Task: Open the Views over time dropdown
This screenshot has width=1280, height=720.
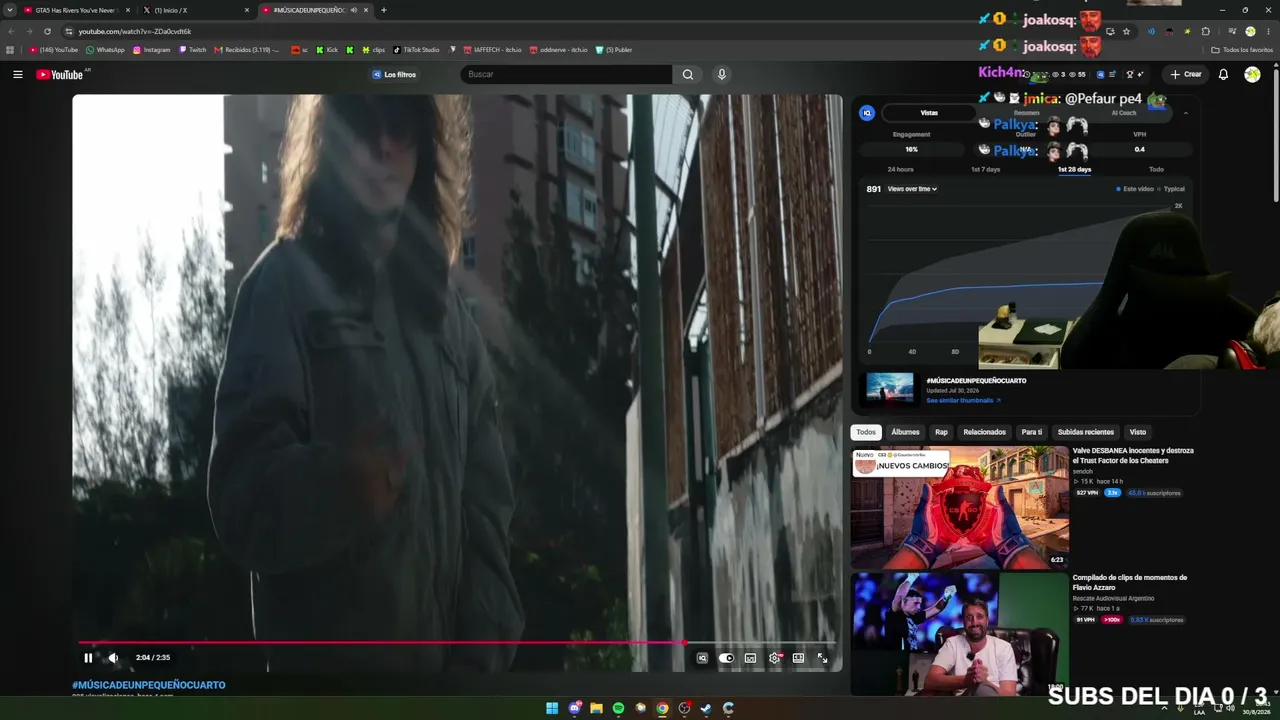Action: pos(912,189)
